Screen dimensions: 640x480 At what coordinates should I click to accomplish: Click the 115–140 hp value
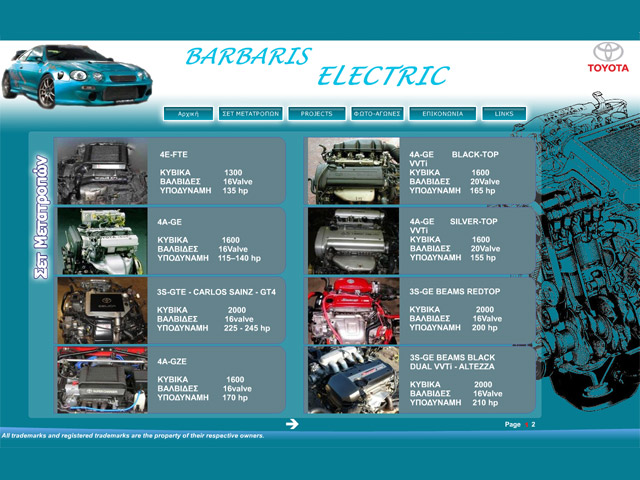(239, 258)
